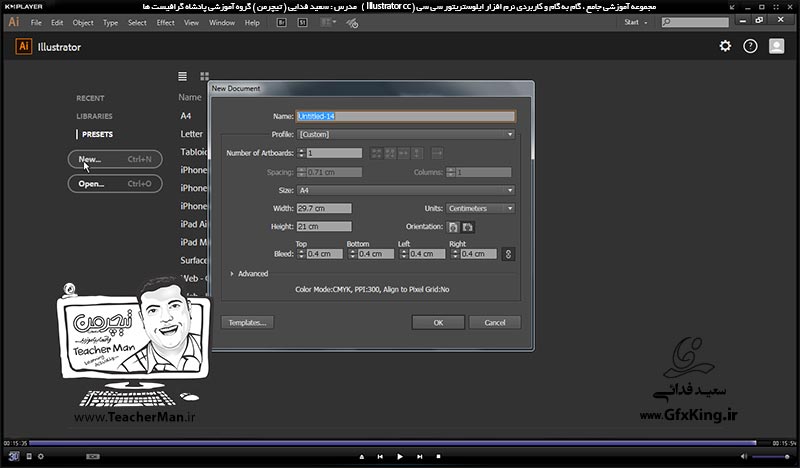Click the Bottom bleed stepper
The image size is (800, 468).
[352, 254]
